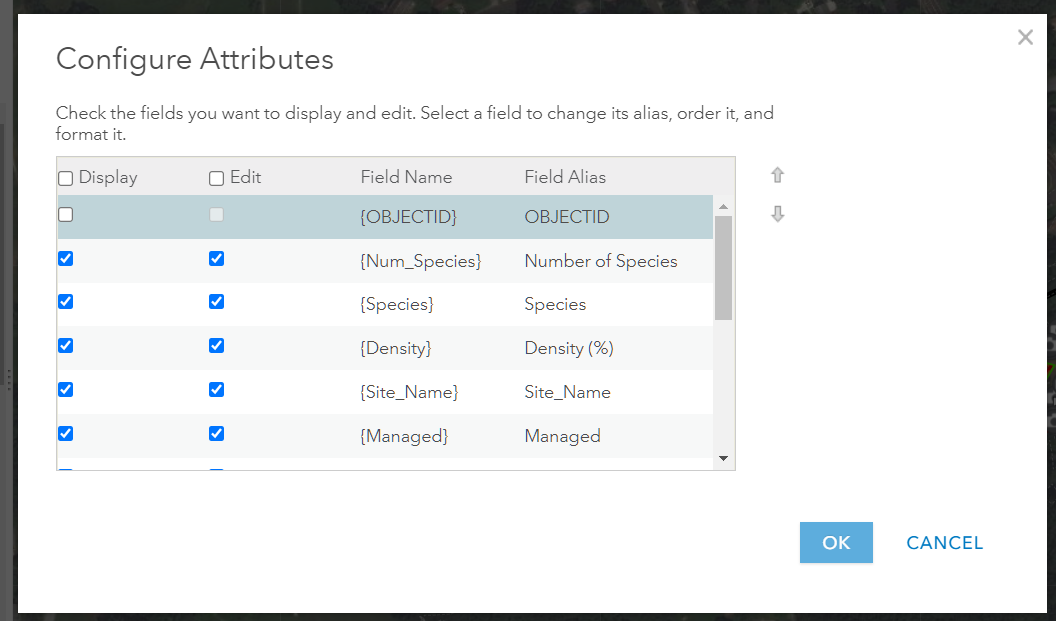Check the Display header checkbox

tap(65, 177)
